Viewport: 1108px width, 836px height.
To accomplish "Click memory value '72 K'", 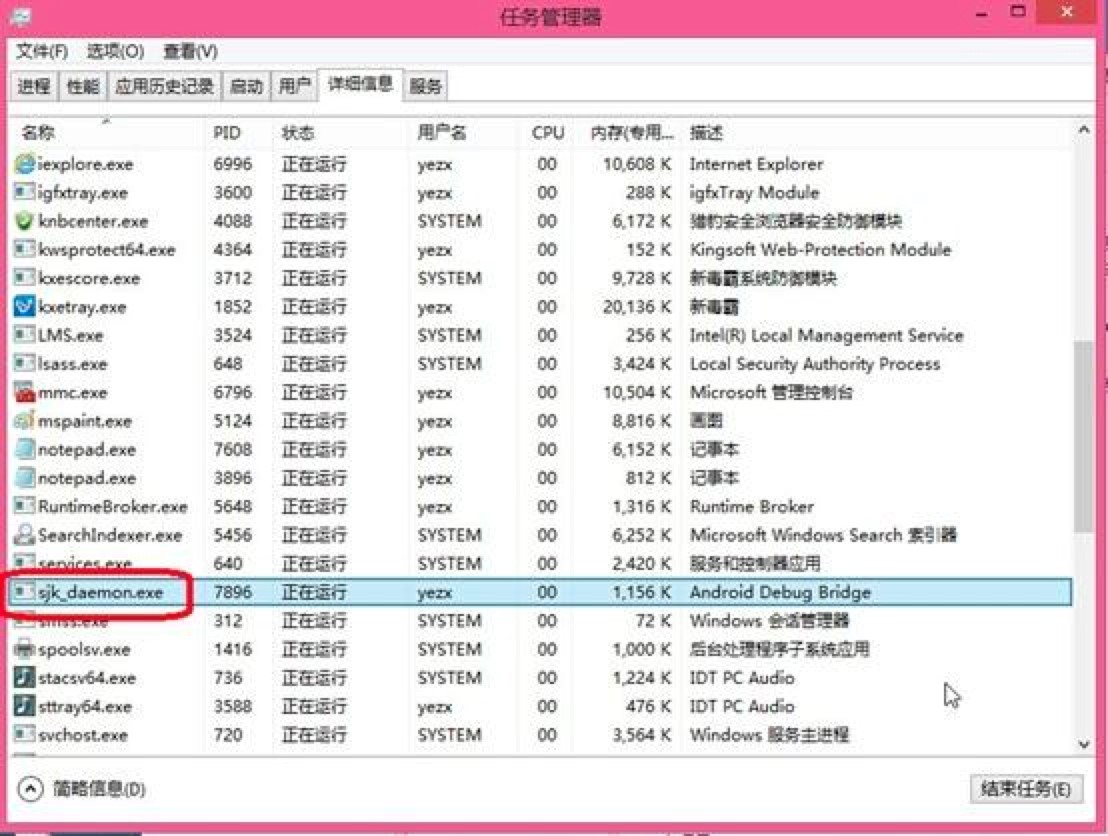I will [x=654, y=620].
